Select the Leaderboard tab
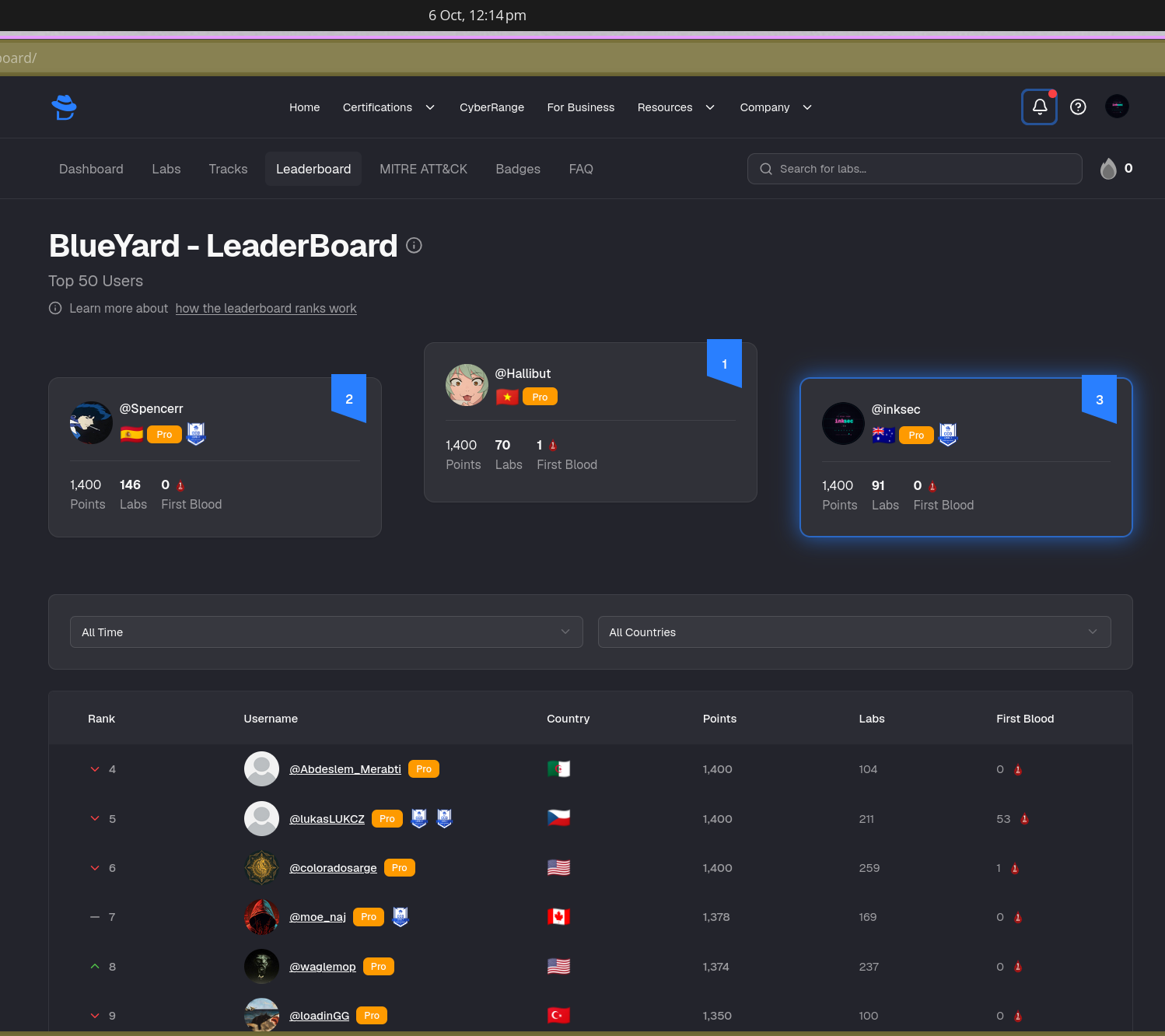1165x1036 pixels. (x=313, y=169)
